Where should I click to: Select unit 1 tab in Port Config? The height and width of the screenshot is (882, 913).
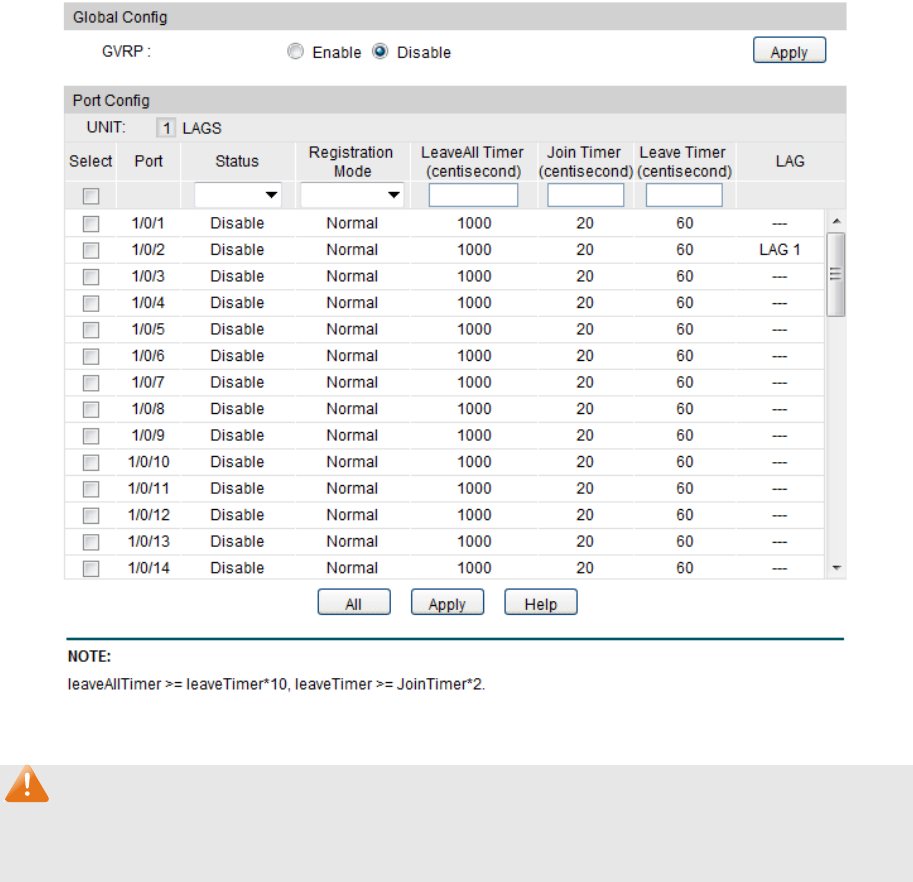coord(166,128)
